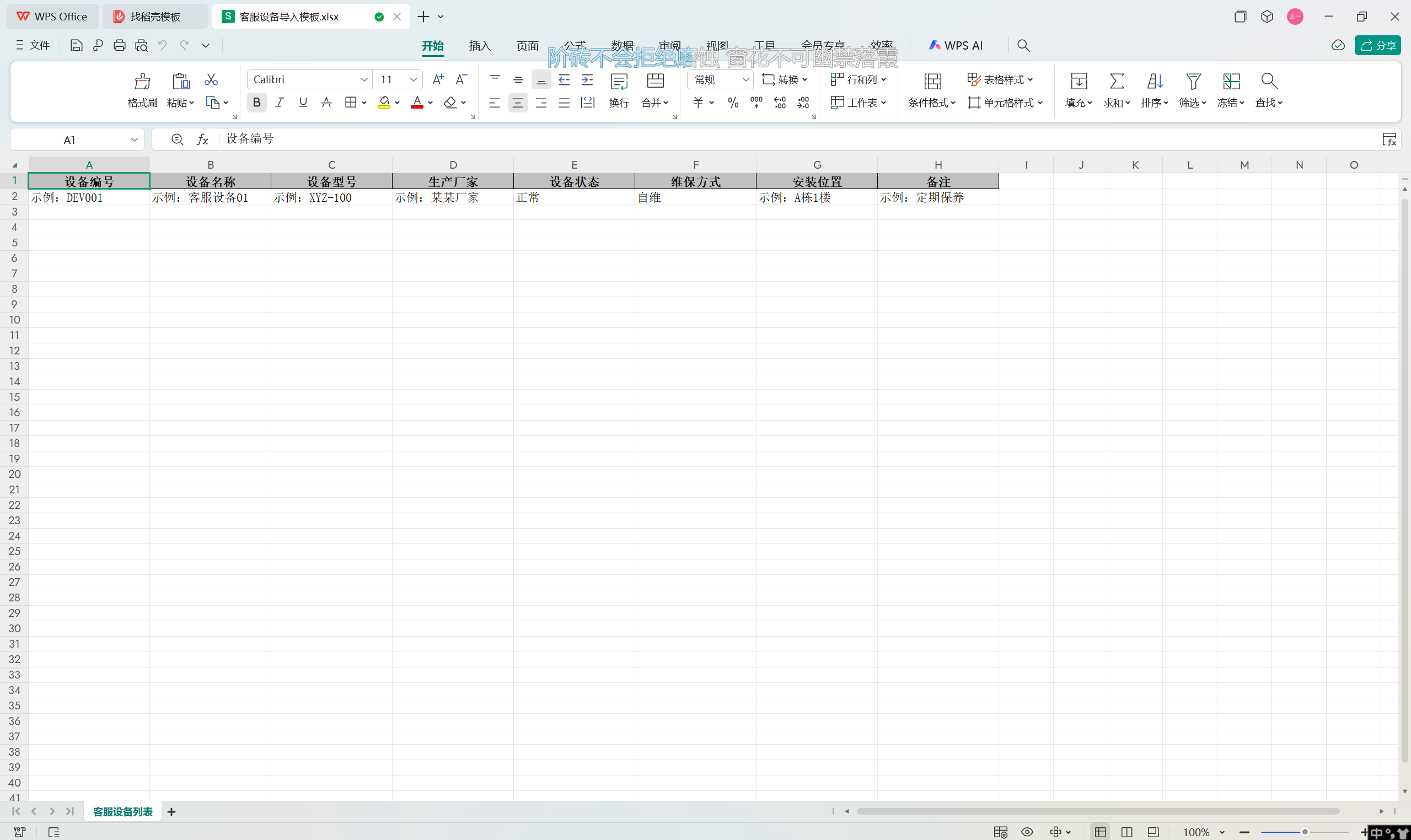
Task: Open the number format 常规 dropdown
Action: (745, 80)
